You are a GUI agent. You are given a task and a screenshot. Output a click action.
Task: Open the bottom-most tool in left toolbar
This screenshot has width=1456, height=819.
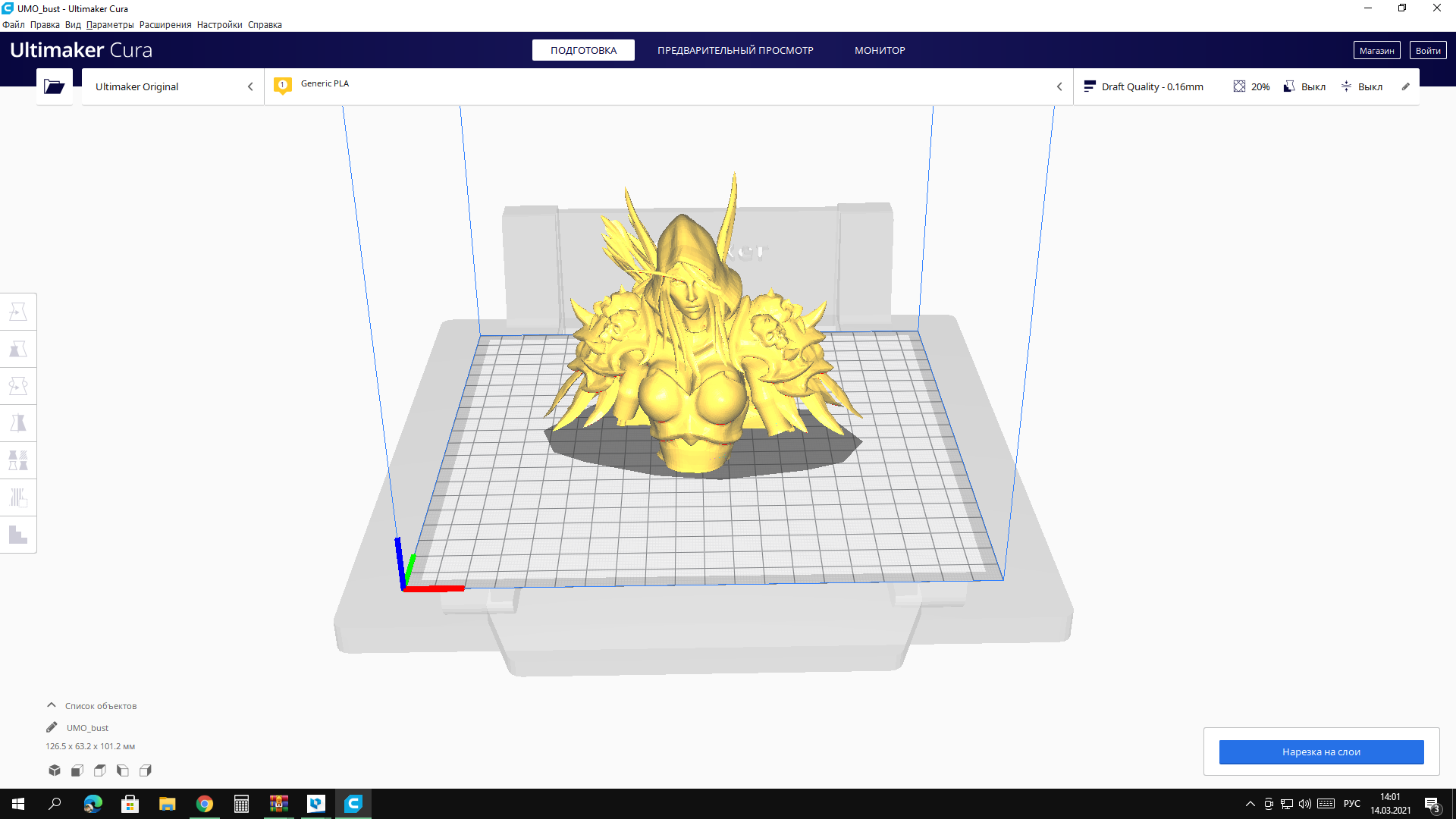[x=18, y=535]
